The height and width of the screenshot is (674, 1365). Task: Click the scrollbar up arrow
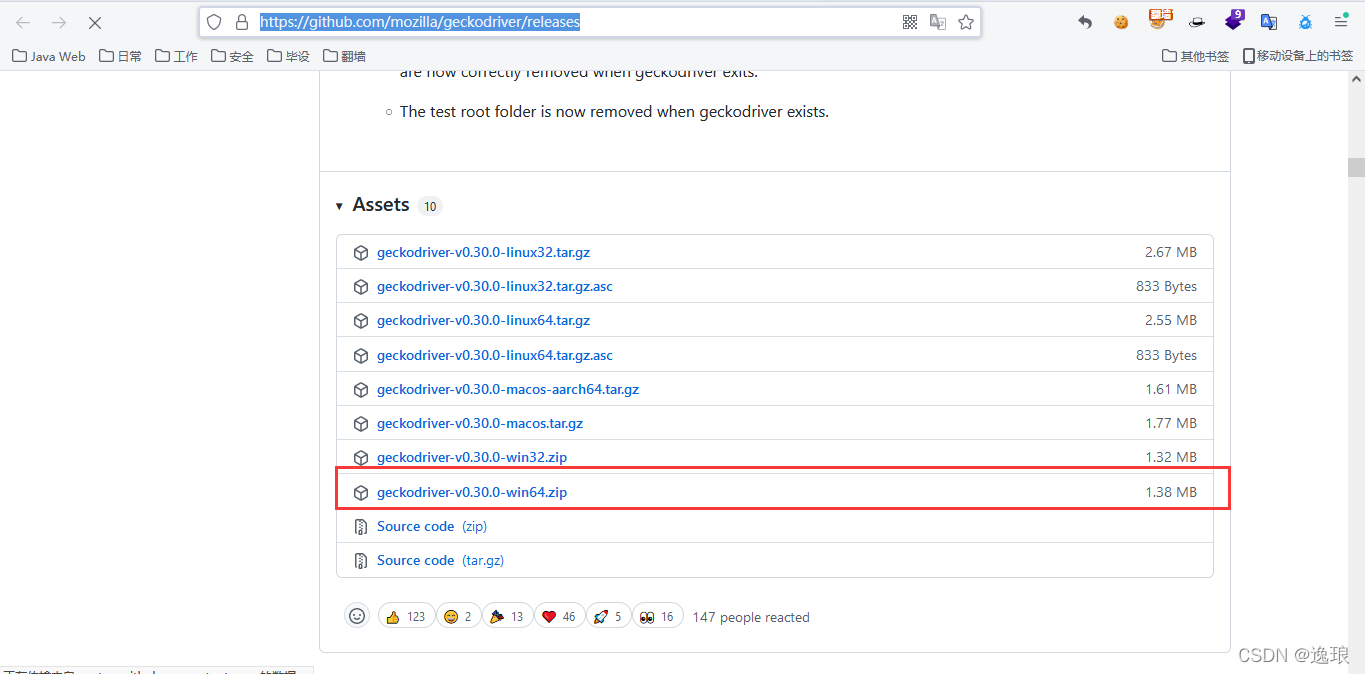(1356, 78)
